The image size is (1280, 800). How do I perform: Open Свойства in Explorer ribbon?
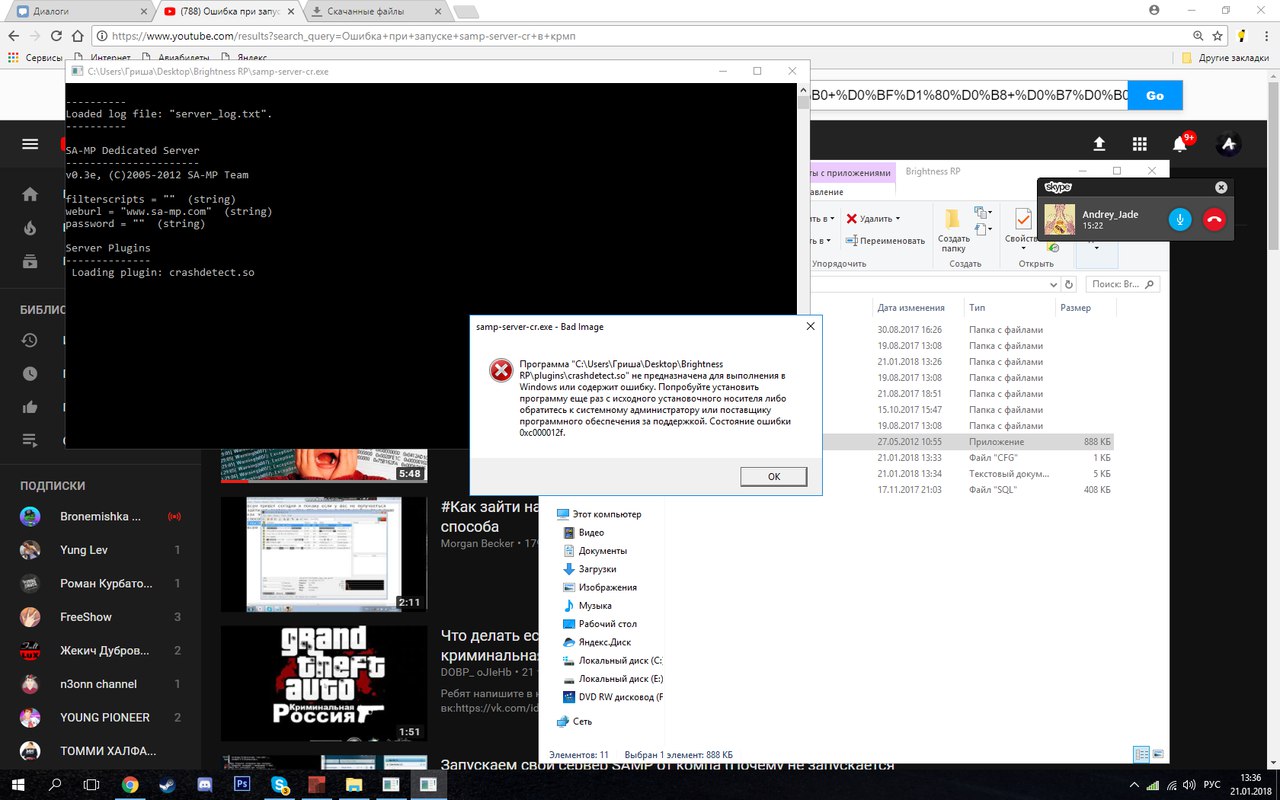click(1022, 228)
